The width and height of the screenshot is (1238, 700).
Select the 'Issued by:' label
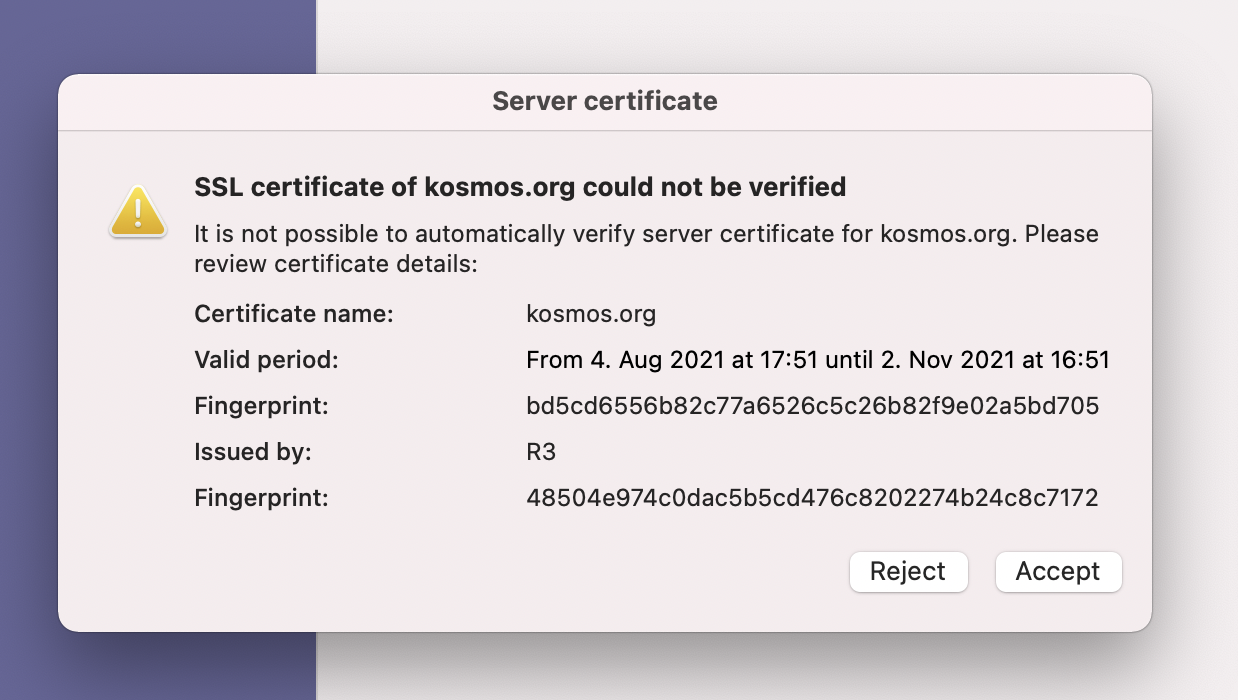[253, 452]
